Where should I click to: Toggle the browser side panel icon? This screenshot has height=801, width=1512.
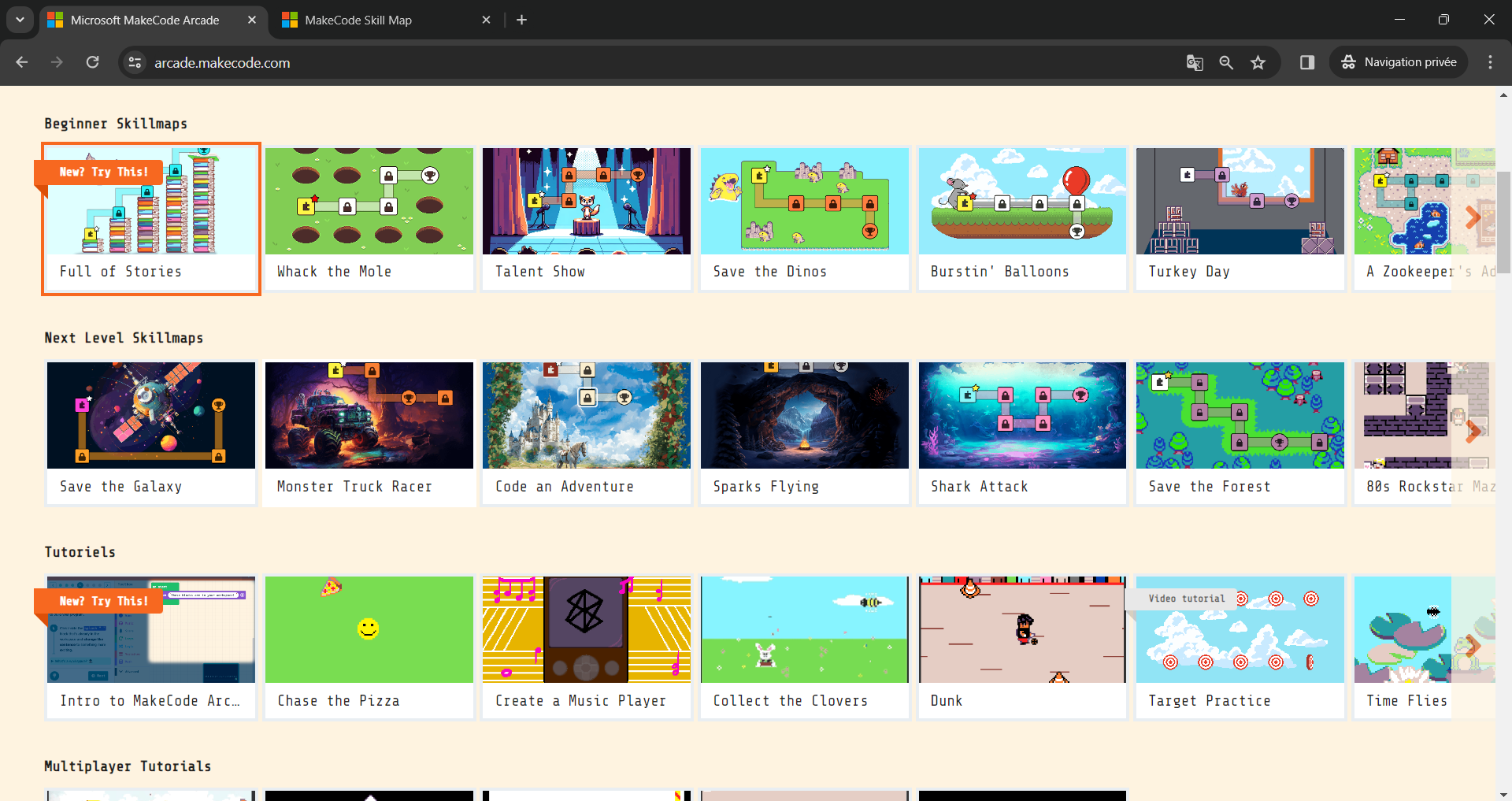tap(1307, 62)
